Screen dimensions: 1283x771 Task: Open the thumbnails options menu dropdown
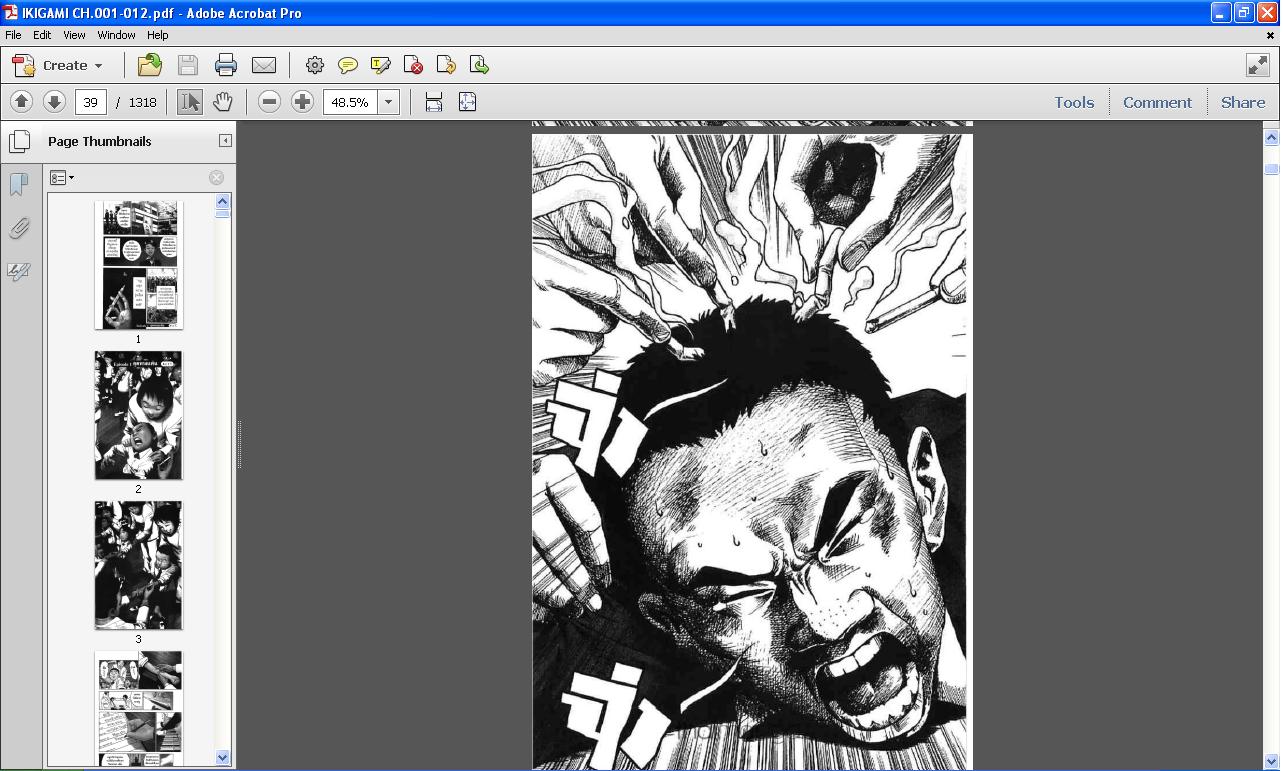pyautogui.click(x=62, y=178)
